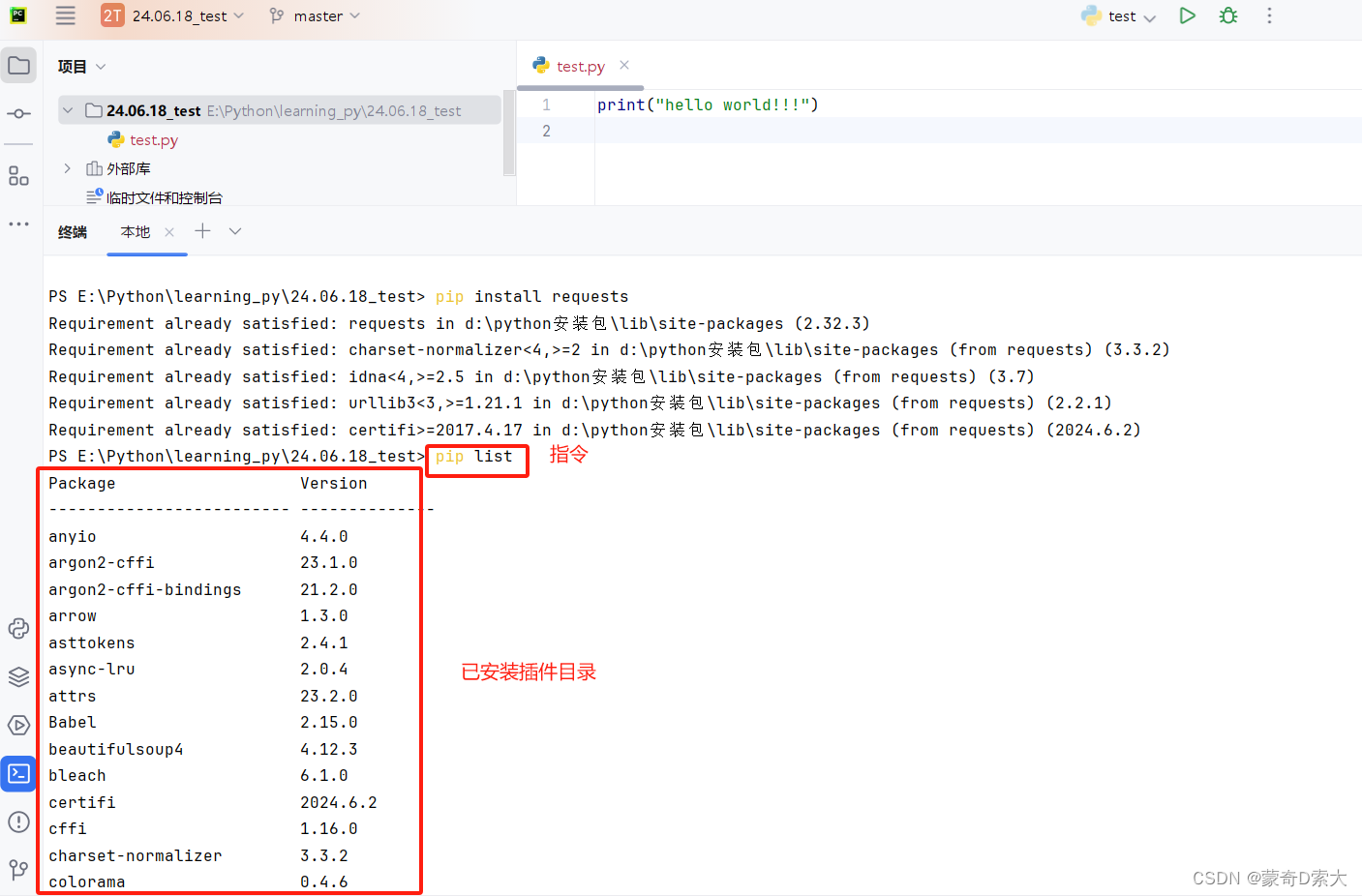1362x896 pixels.
Task: Open the 24.06.18_test project dropdown
Action: [x=173, y=15]
